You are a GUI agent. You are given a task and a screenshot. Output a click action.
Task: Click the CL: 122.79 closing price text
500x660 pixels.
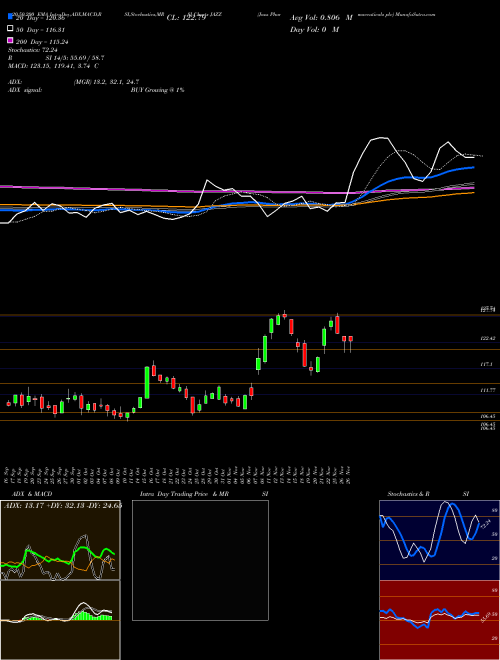[x=186, y=18]
